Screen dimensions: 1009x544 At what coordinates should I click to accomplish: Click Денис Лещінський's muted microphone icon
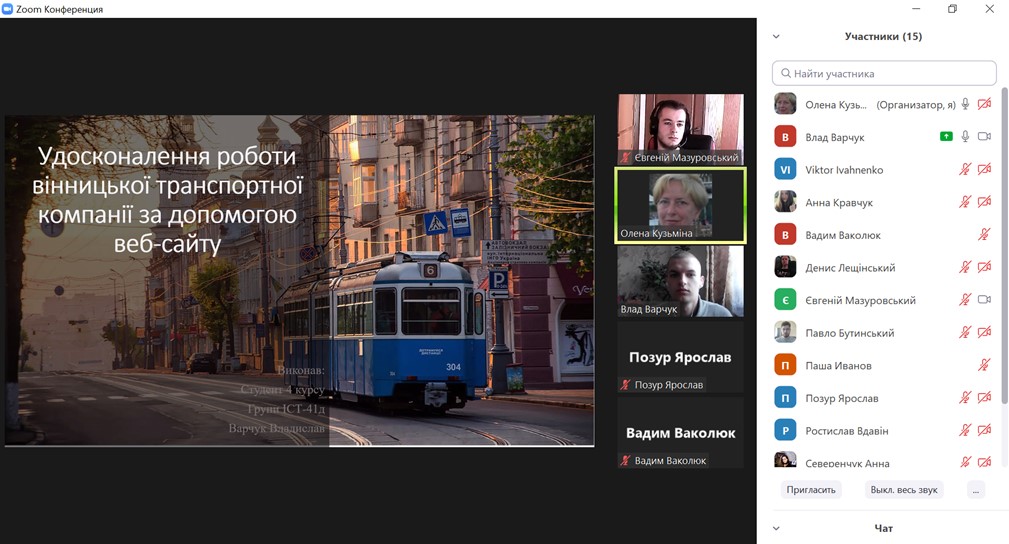(965, 268)
